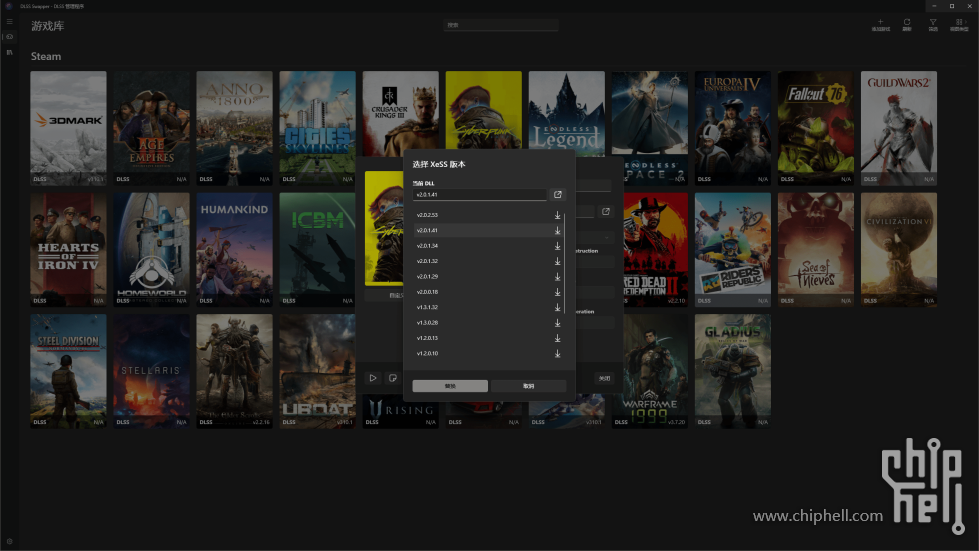Confirm swap with the highlighted dialog button
Image resolution: width=979 pixels, height=551 pixels.
click(x=450, y=386)
